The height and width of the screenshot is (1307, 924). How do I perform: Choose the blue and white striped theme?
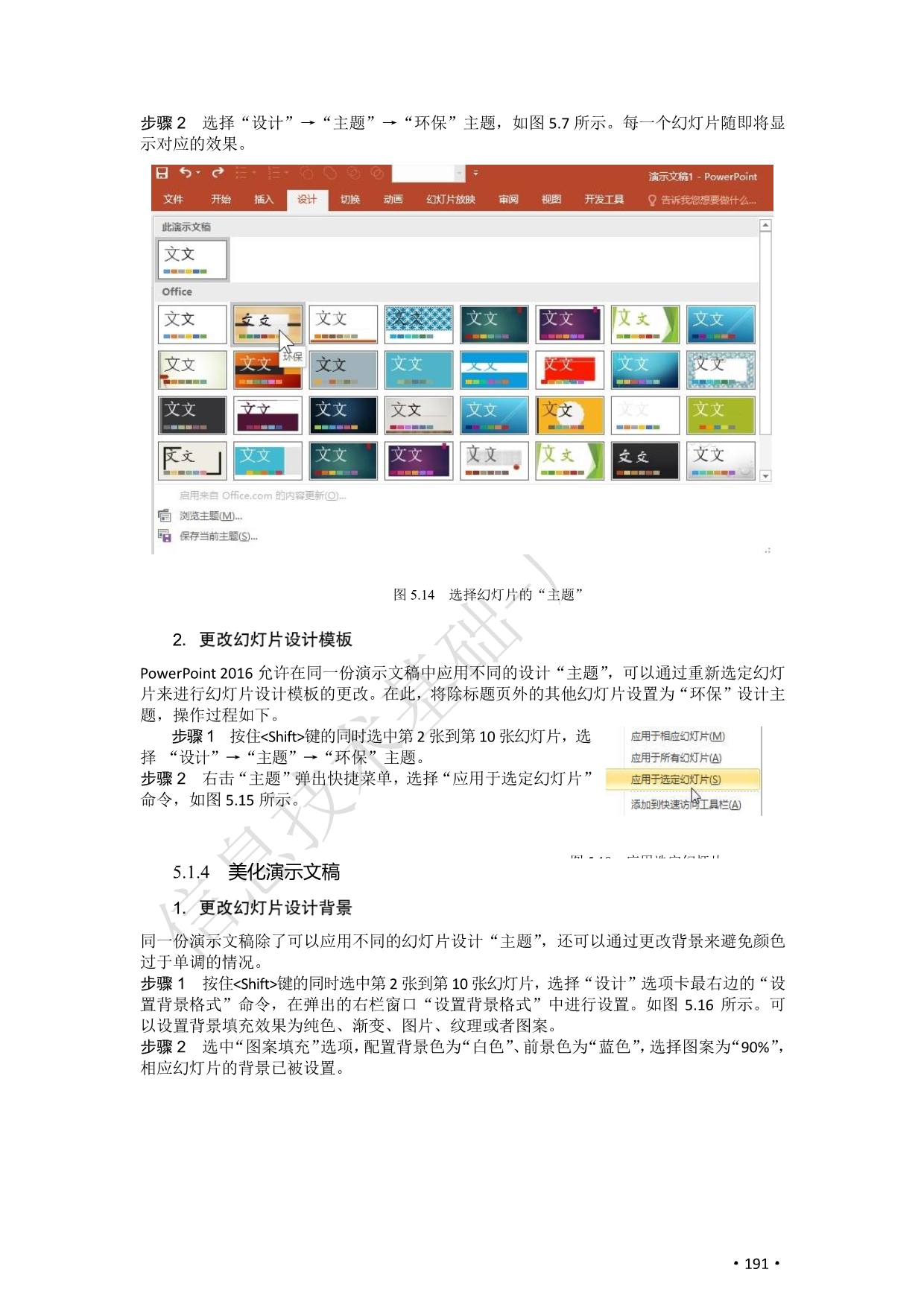[494, 370]
